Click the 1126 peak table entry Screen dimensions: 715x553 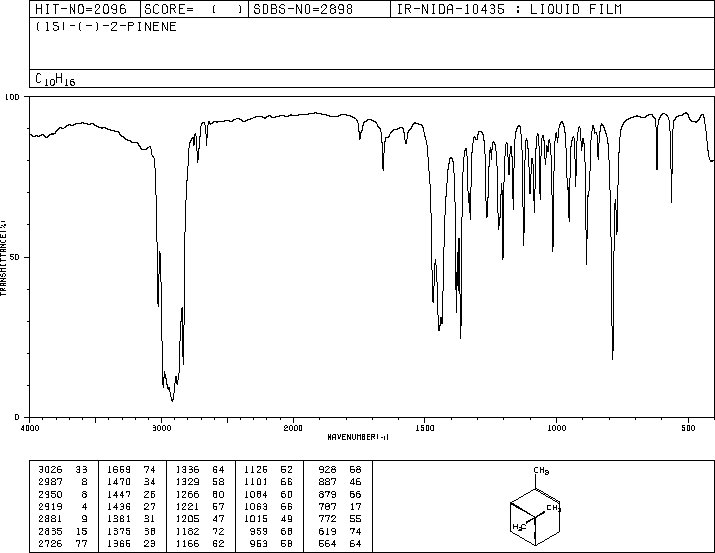(269, 470)
